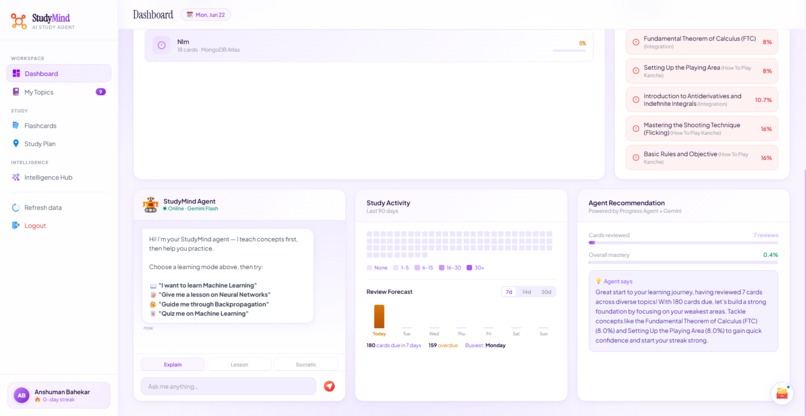Image resolution: width=806 pixels, height=416 pixels.
Task: Open the Dashboard sidebar item
Action: pos(59,74)
